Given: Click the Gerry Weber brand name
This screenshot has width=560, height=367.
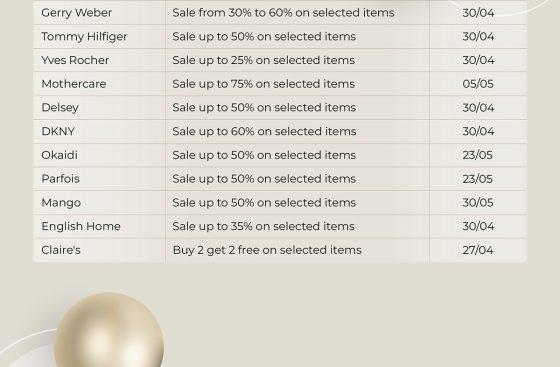Looking at the screenshot, I should coord(76,13).
